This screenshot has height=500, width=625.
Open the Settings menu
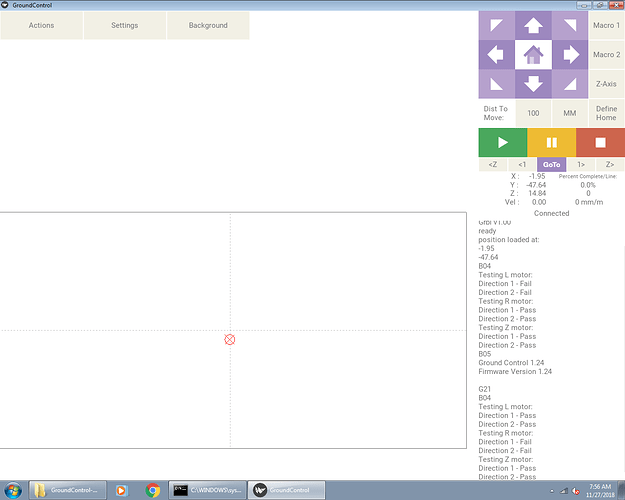(x=125, y=25)
